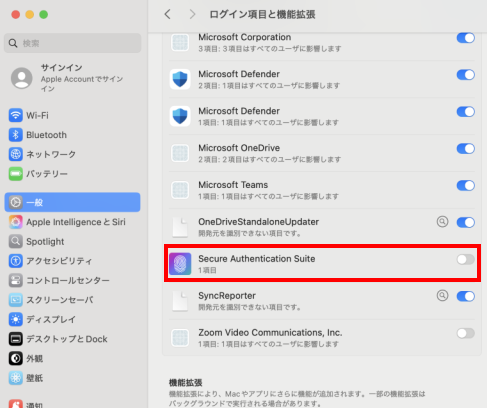Turn off Microsoft Defender 1項目 toggle

(x=466, y=112)
